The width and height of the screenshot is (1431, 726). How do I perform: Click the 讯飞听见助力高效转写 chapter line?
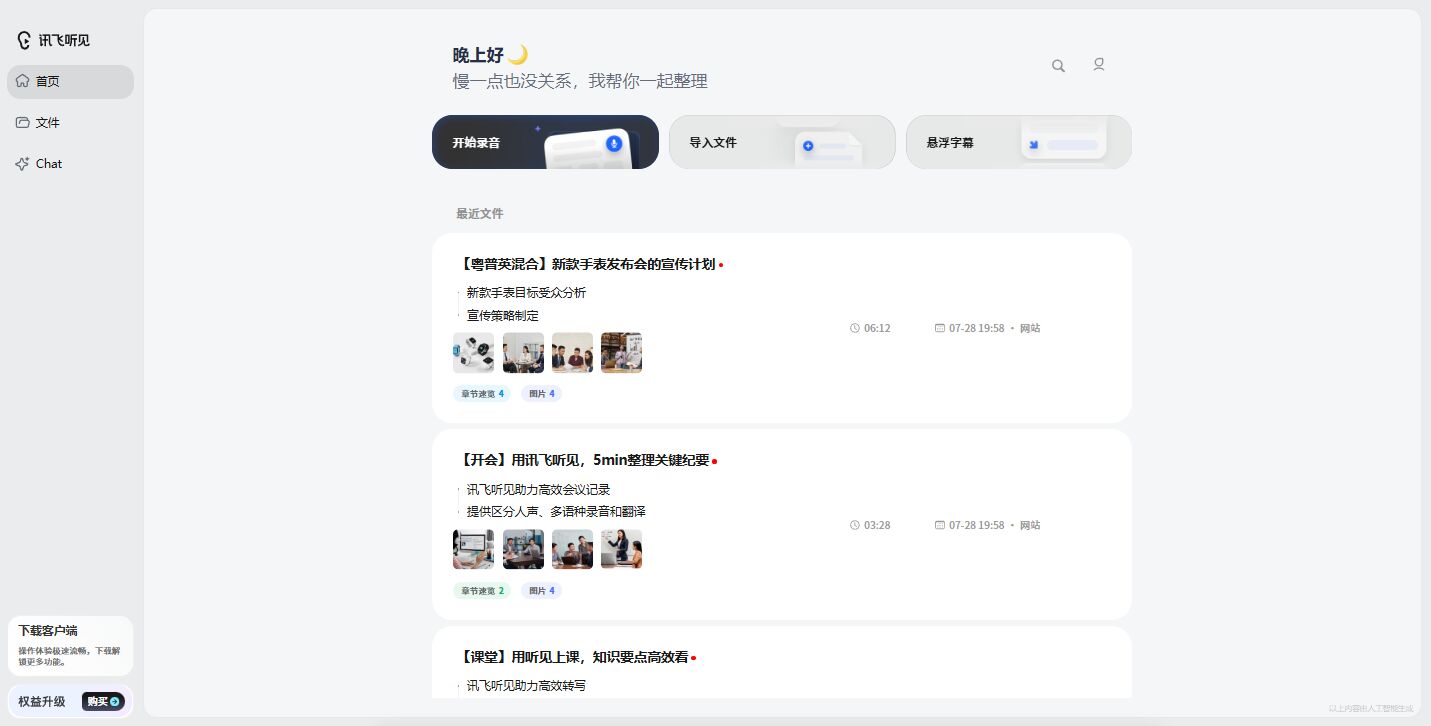[x=526, y=686]
